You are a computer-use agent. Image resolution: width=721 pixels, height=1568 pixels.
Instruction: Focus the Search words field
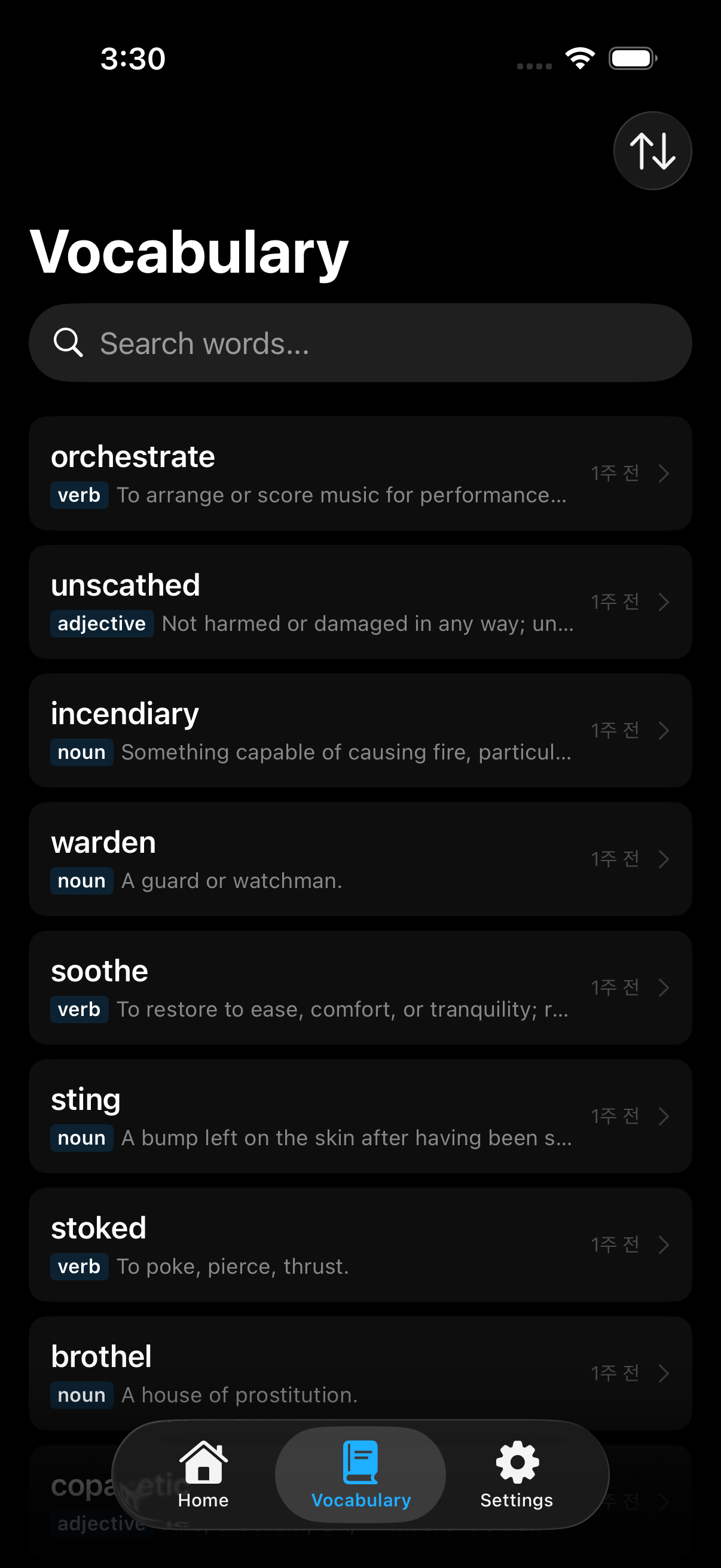(x=377, y=343)
